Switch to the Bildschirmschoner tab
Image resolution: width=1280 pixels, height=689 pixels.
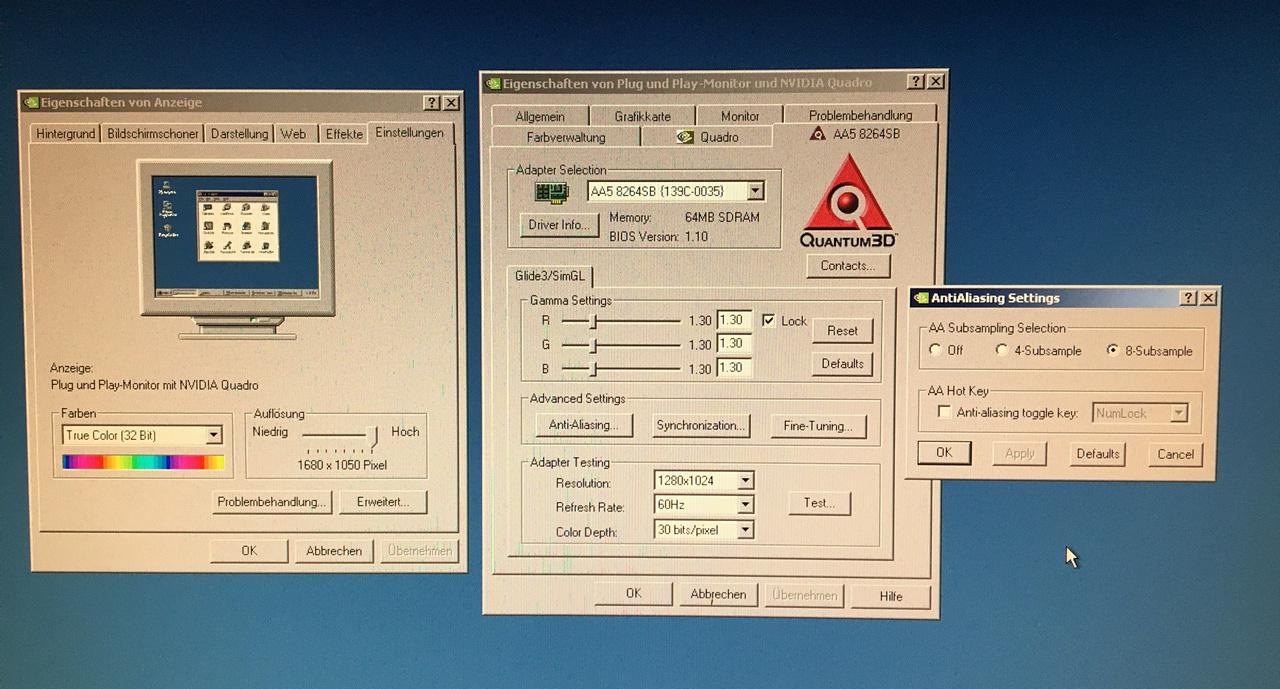(x=153, y=134)
